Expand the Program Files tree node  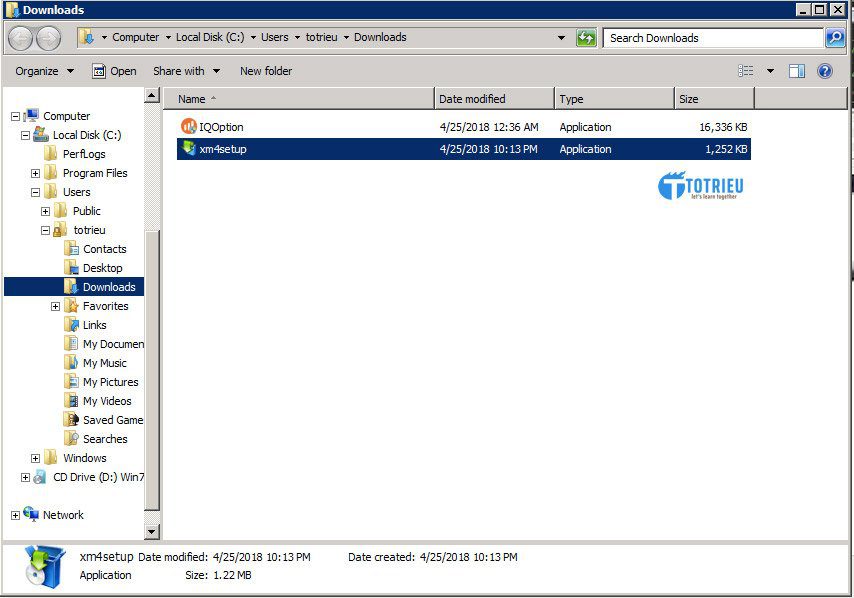(33, 173)
